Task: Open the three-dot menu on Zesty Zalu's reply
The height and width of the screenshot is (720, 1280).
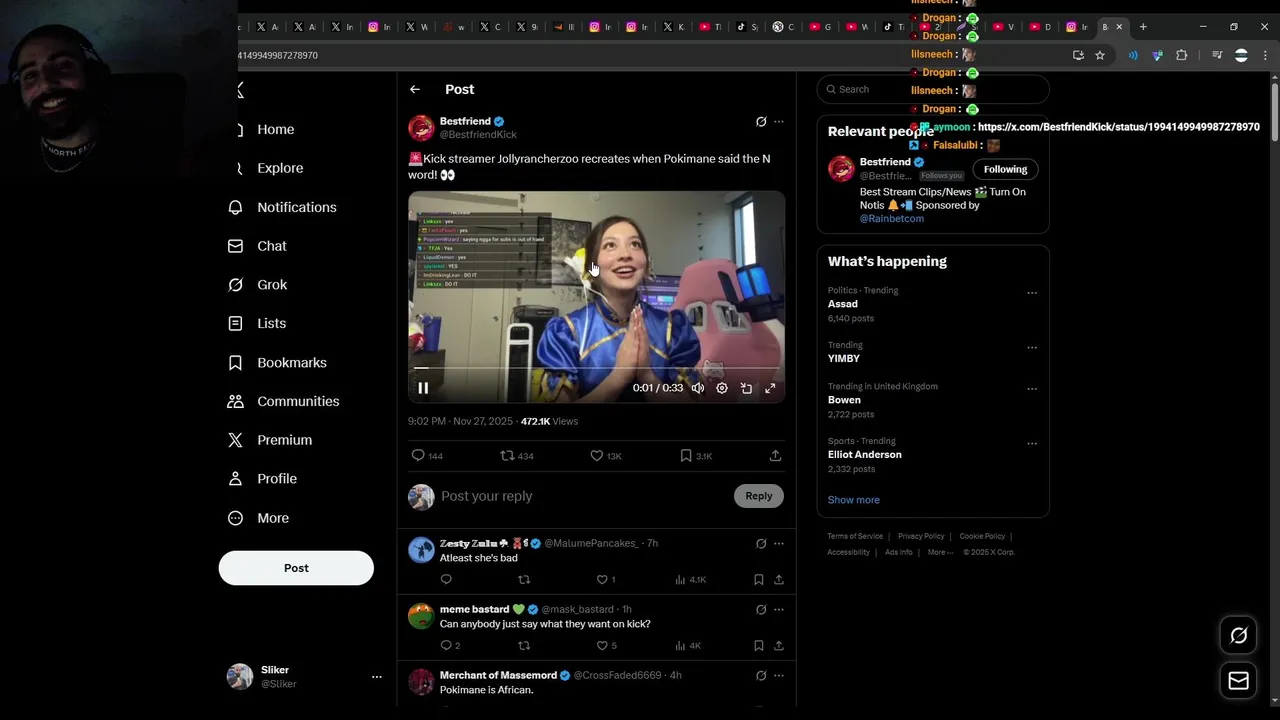Action: (779, 544)
